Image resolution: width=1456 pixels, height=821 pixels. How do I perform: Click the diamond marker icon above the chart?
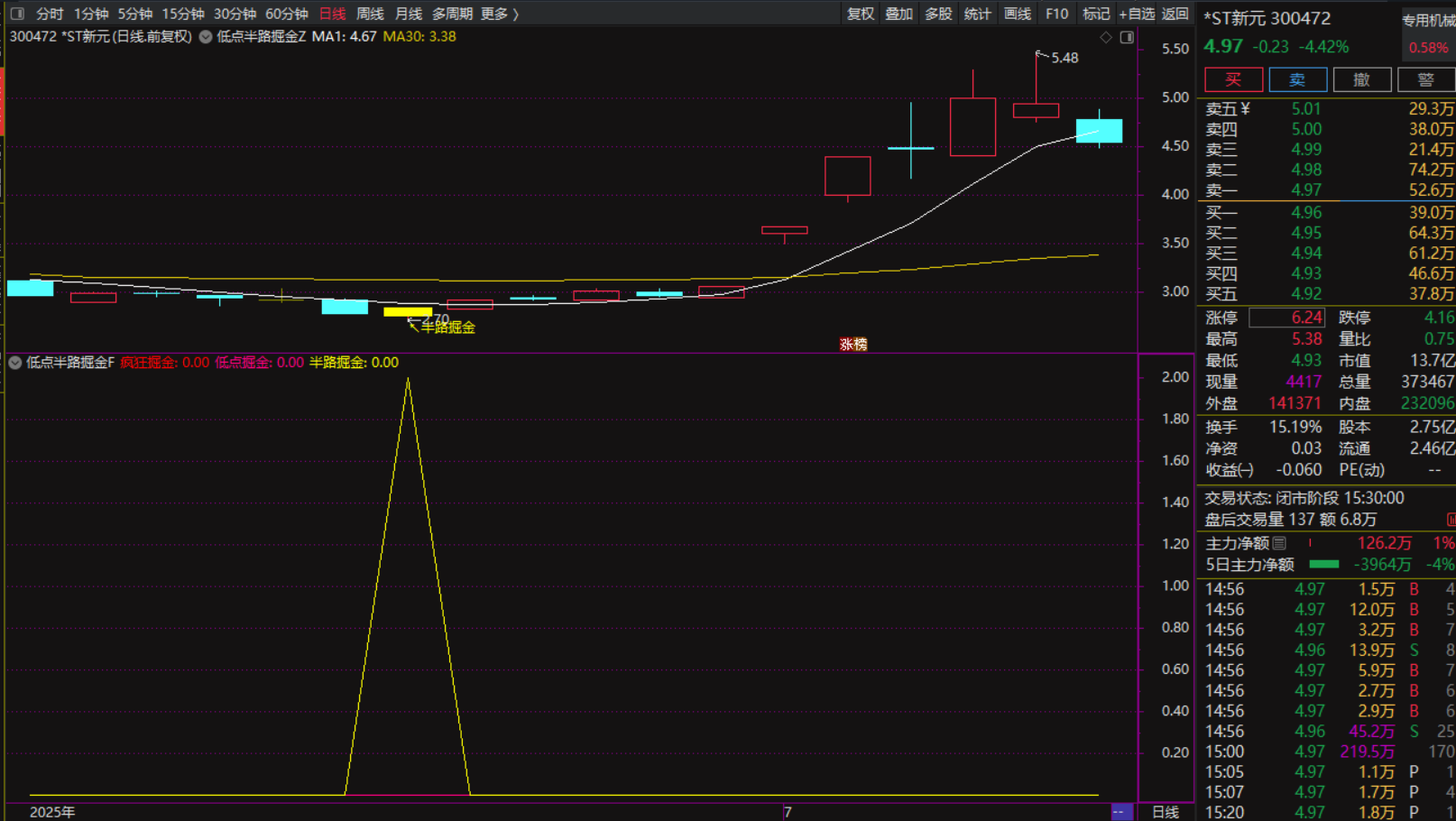click(x=1106, y=37)
